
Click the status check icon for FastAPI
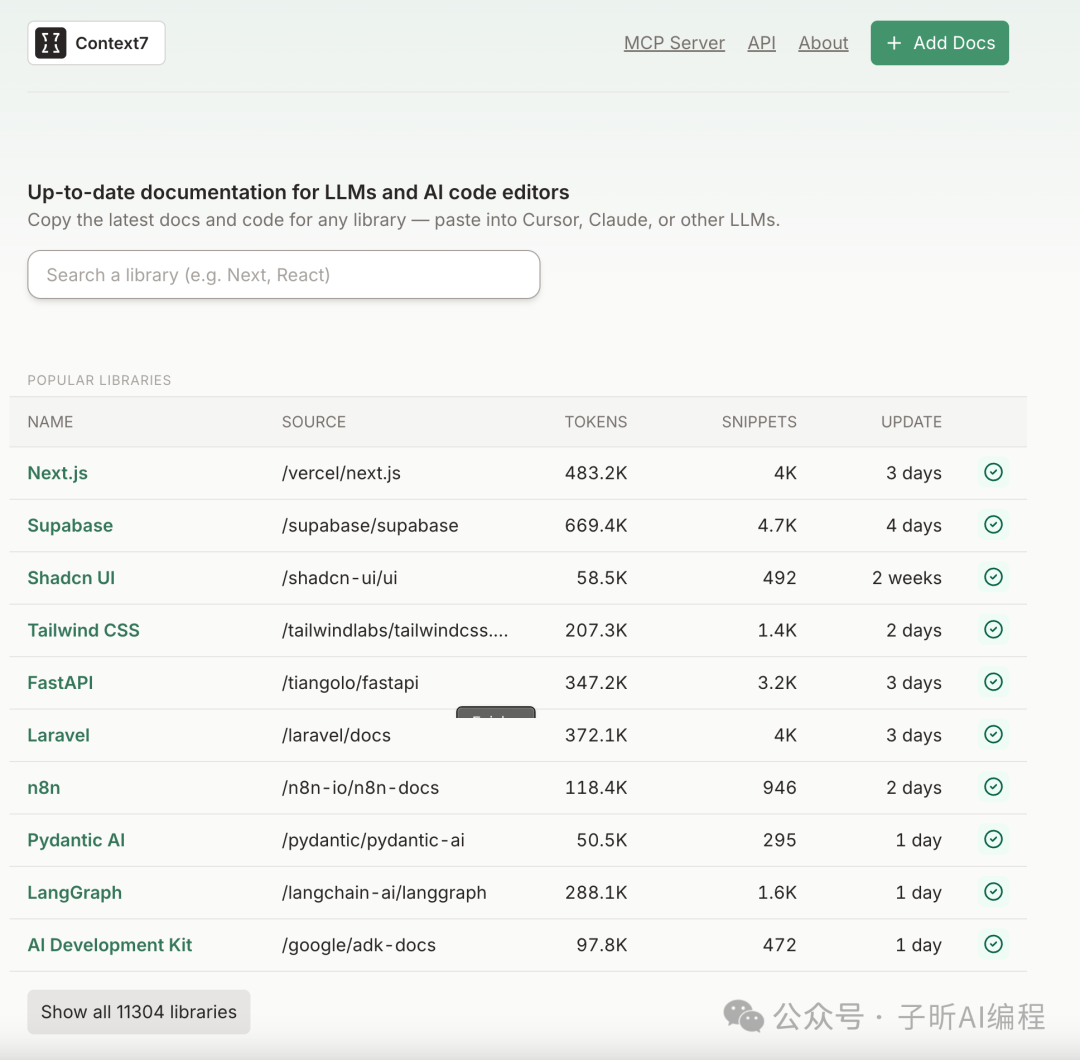pos(993,682)
